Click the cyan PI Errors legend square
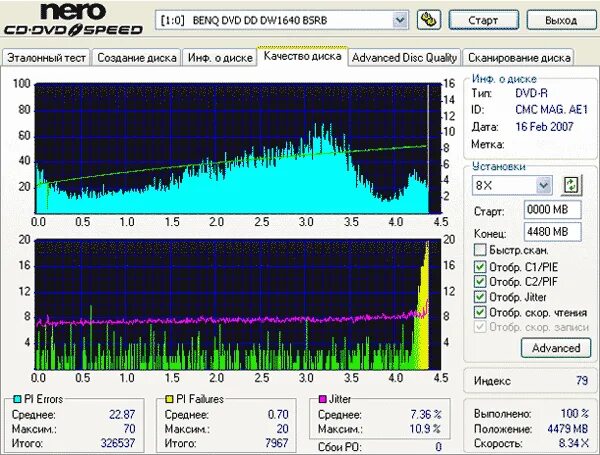Viewport: 600px width, 455px height. 17,399
